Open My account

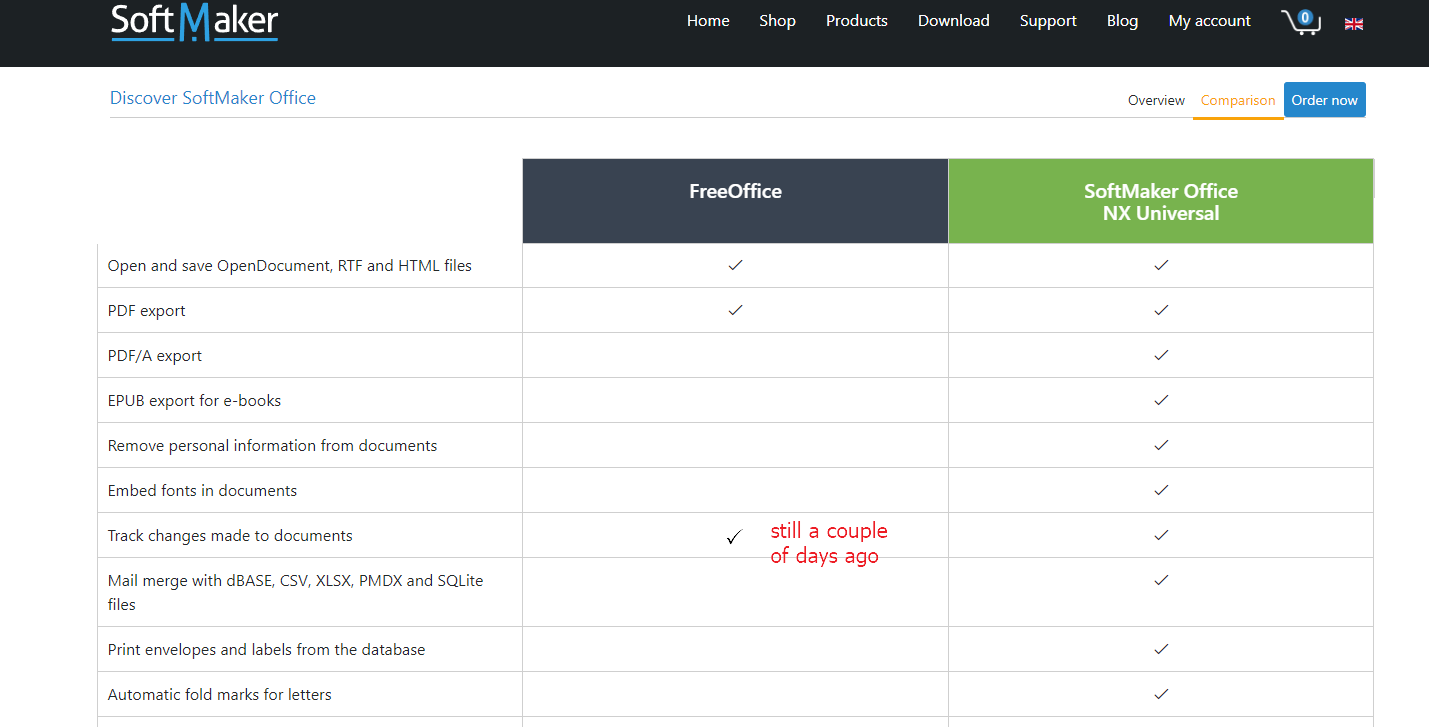coord(1209,21)
